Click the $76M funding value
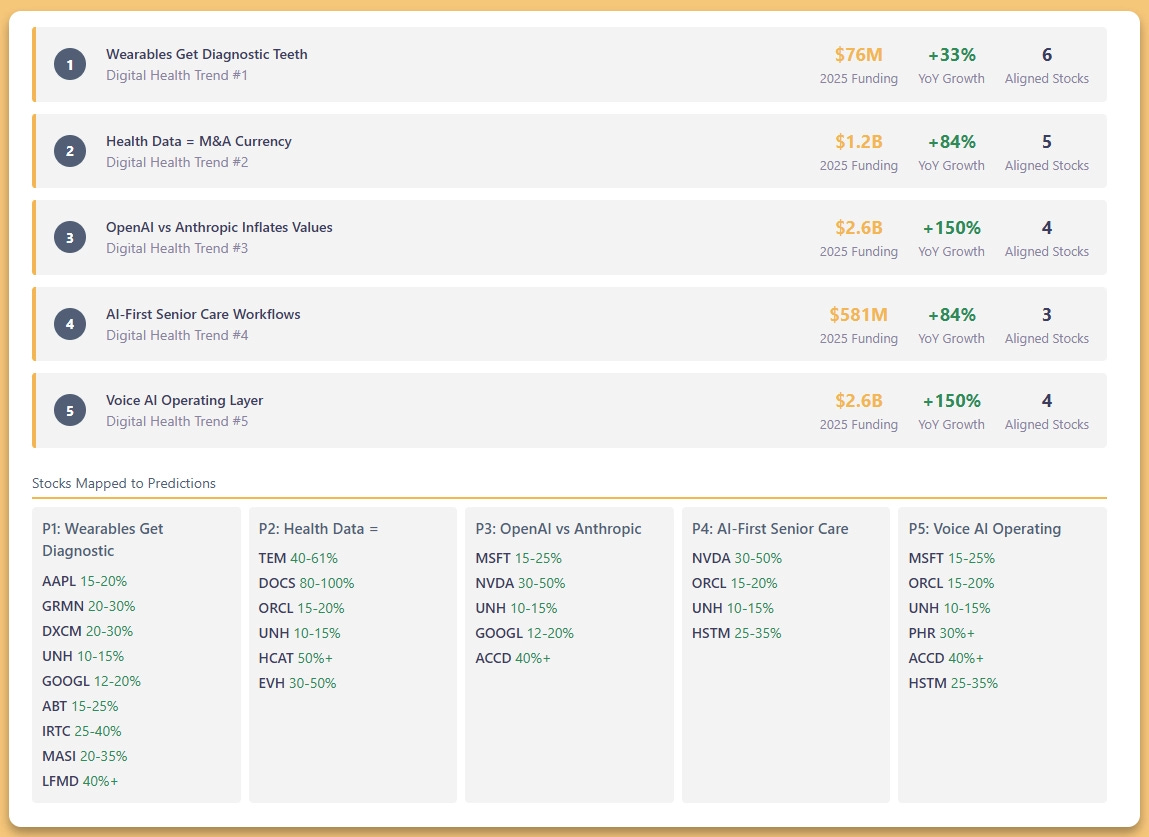Screen dimensions: 1149x837 click(x=859, y=55)
